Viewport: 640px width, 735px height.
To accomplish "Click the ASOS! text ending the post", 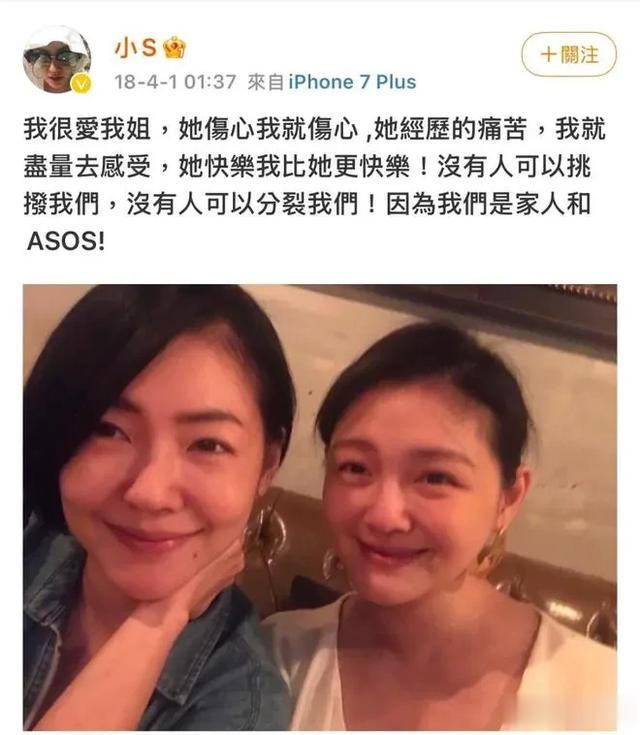I will pos(66,241).
